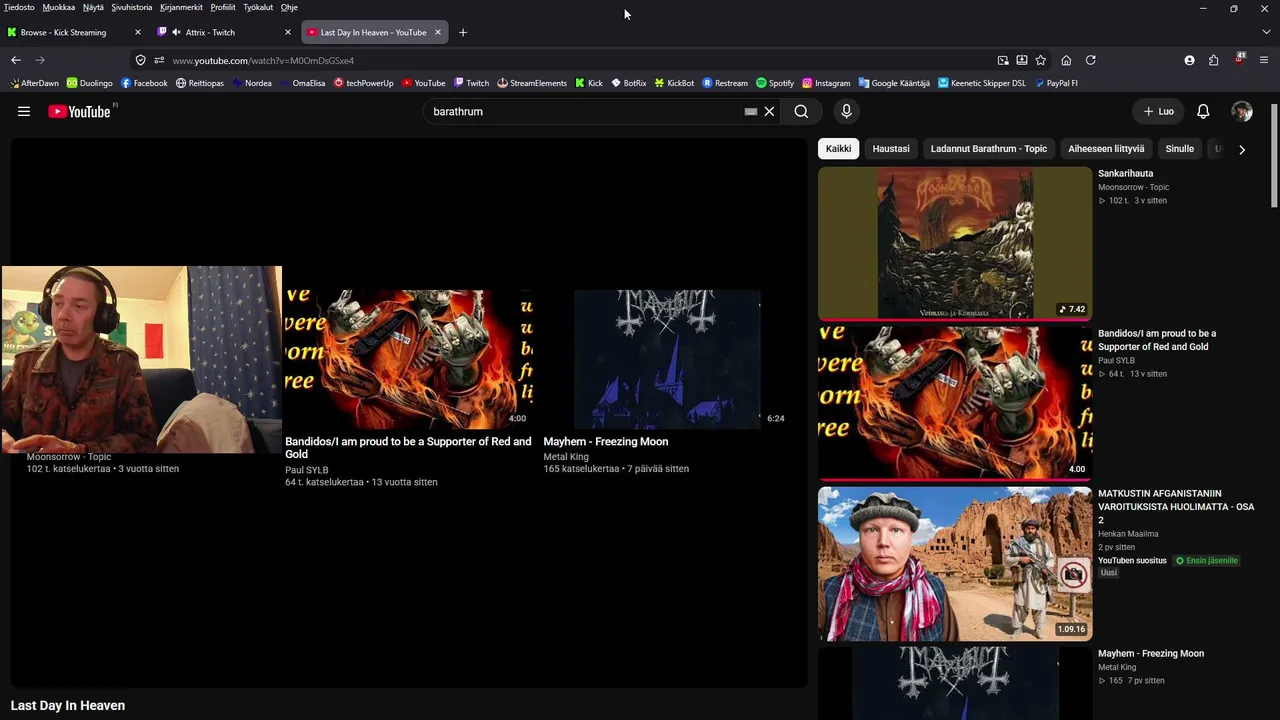Switch to the Attrix - Twitch tab
1280x720 pixels.
(x=225, y=32)
